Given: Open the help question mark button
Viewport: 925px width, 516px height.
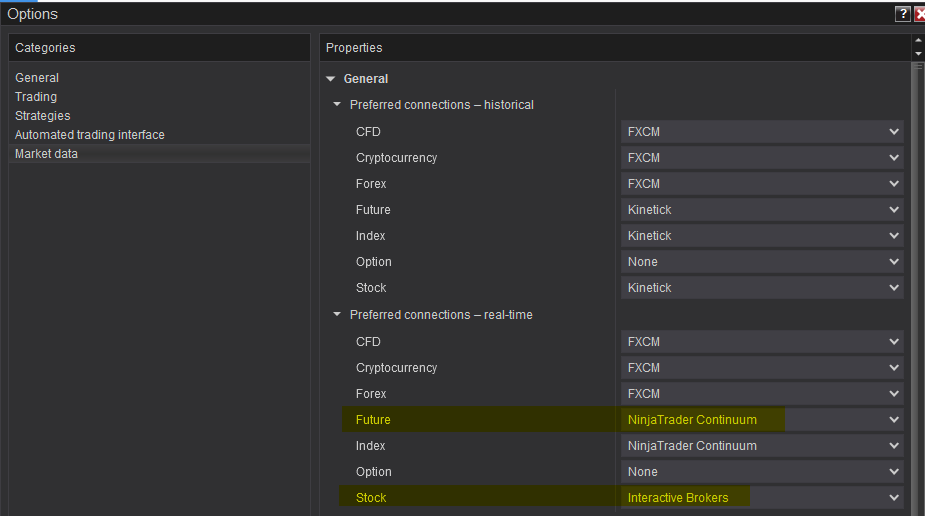Looking at the screenshot, I should pos(903,14).
